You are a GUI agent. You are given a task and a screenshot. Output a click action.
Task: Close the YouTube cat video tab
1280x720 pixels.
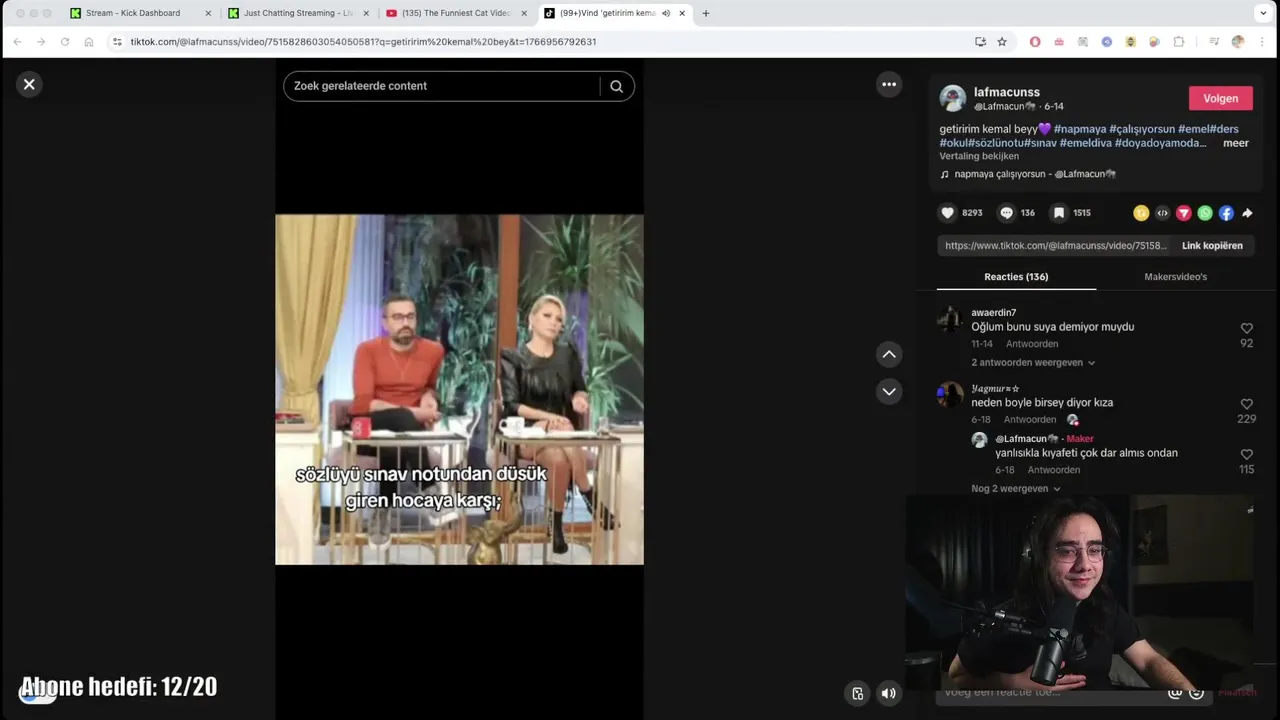pos(524,13)
